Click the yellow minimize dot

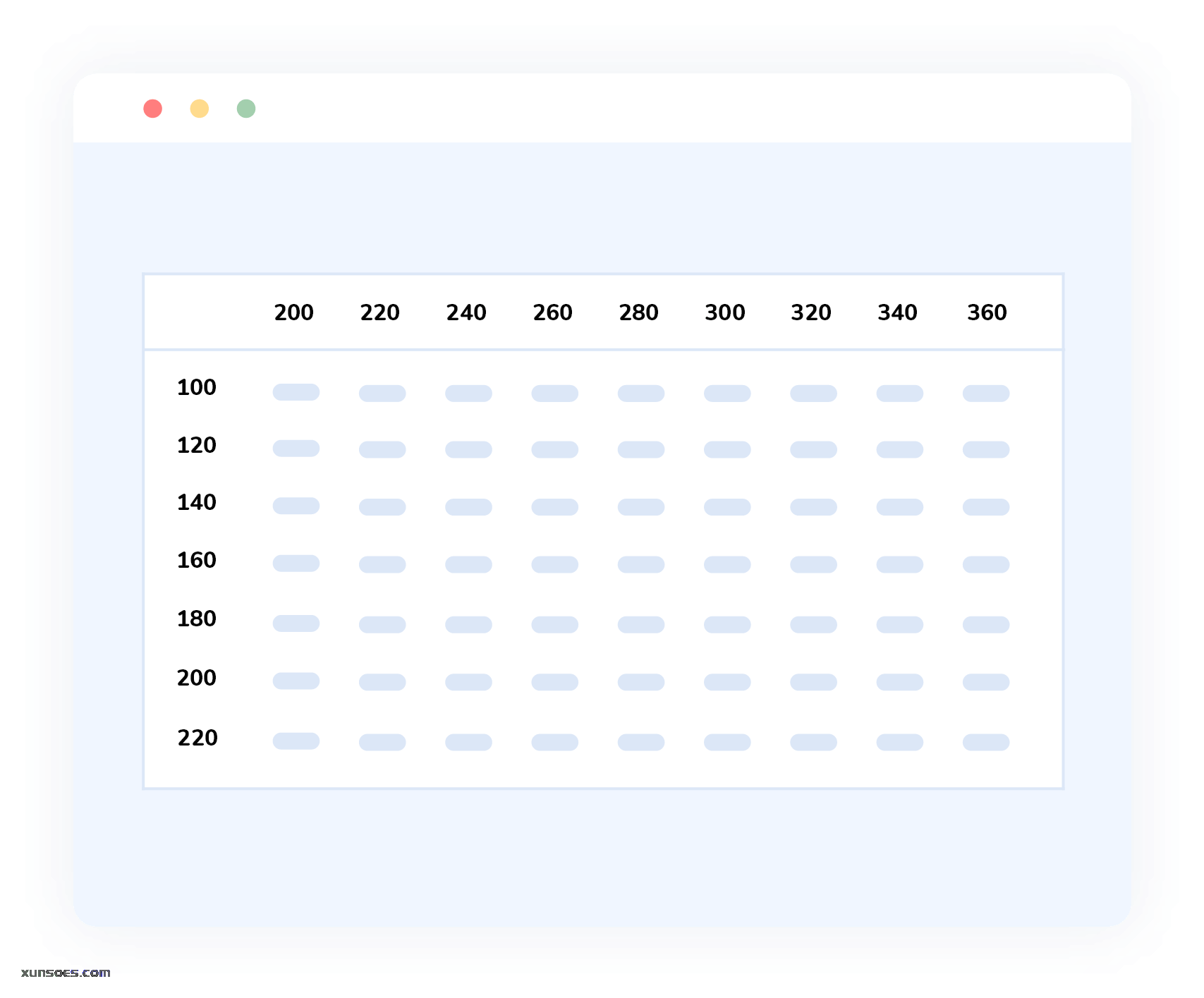200,109
